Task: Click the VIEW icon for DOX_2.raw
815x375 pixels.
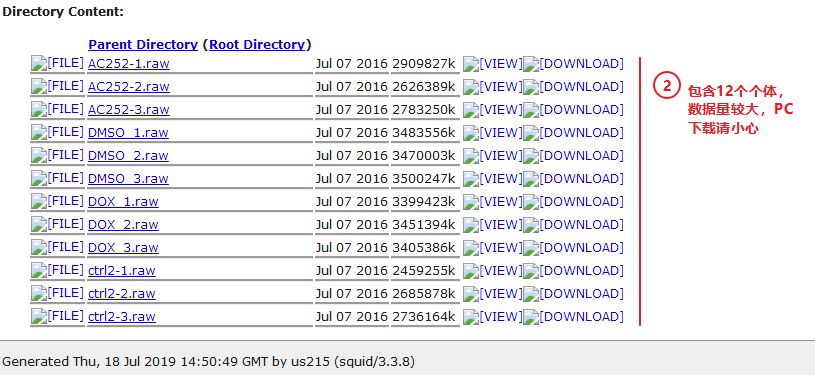Action: click(493, 224)
